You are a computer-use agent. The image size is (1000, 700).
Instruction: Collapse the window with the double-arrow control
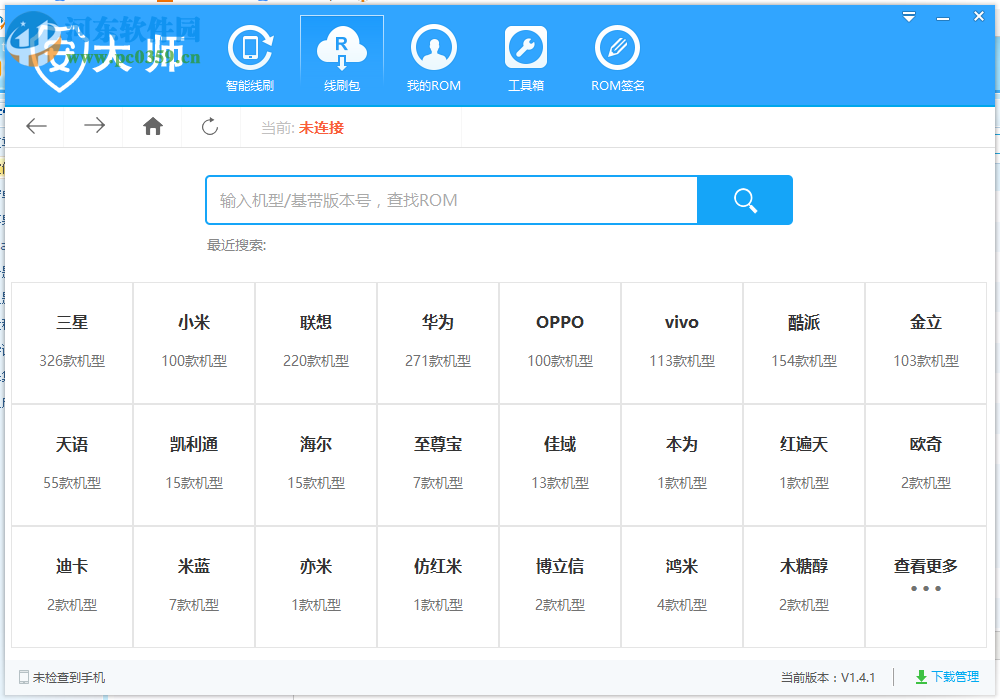tap(908, 16)
